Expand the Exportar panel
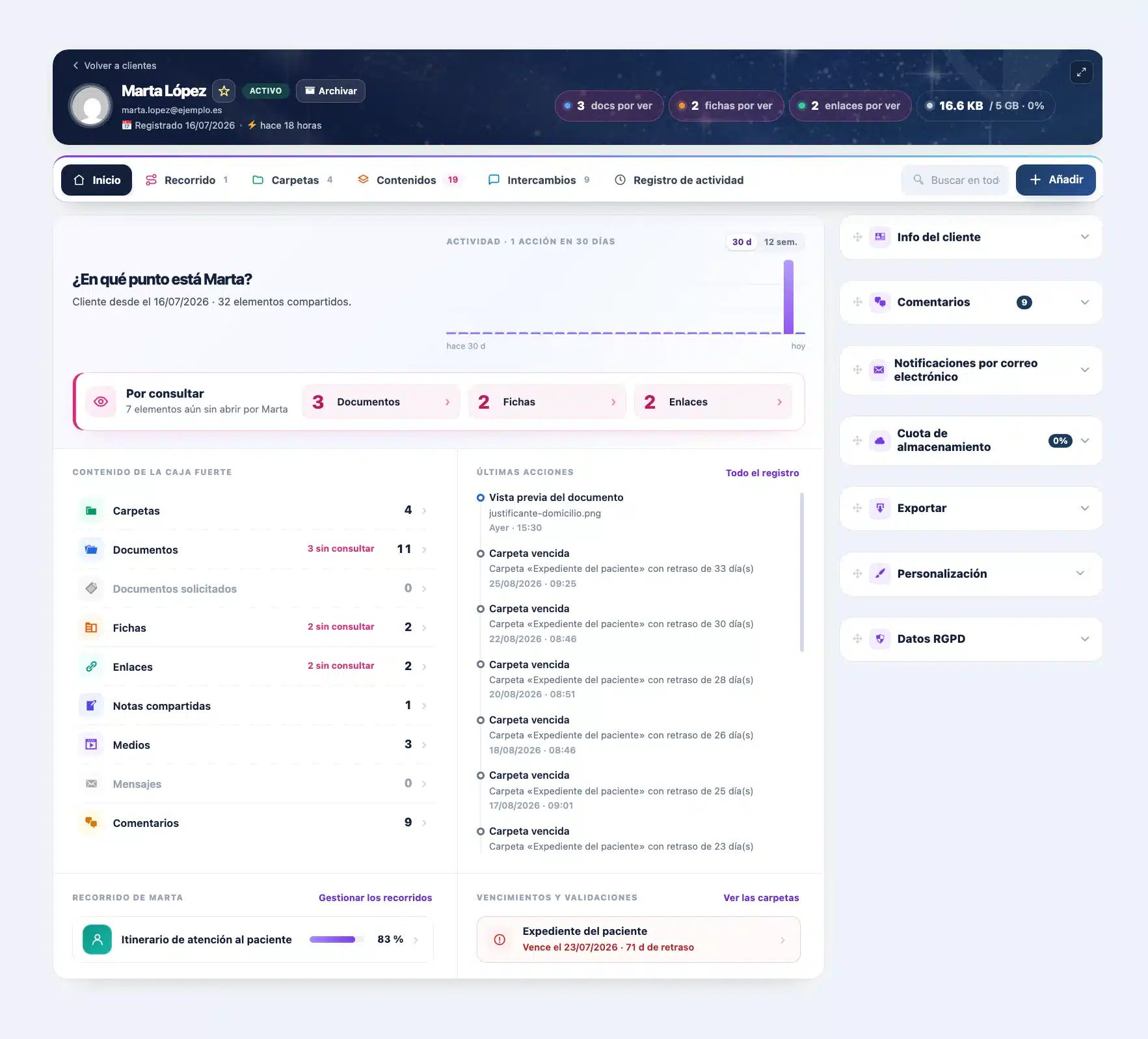The height and width of the screenshot is (1039, 1148). pos(1084,508)
